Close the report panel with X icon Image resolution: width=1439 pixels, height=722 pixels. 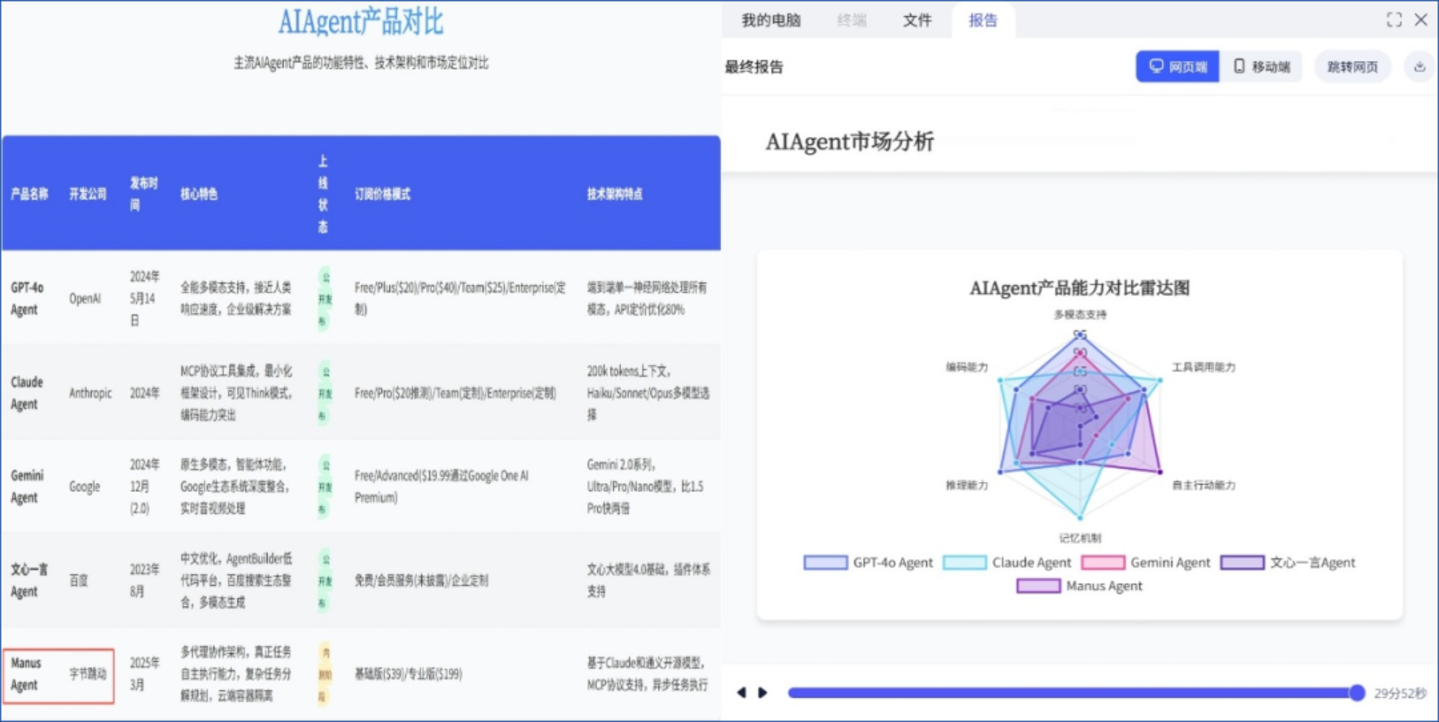(x=1421, y=20)
